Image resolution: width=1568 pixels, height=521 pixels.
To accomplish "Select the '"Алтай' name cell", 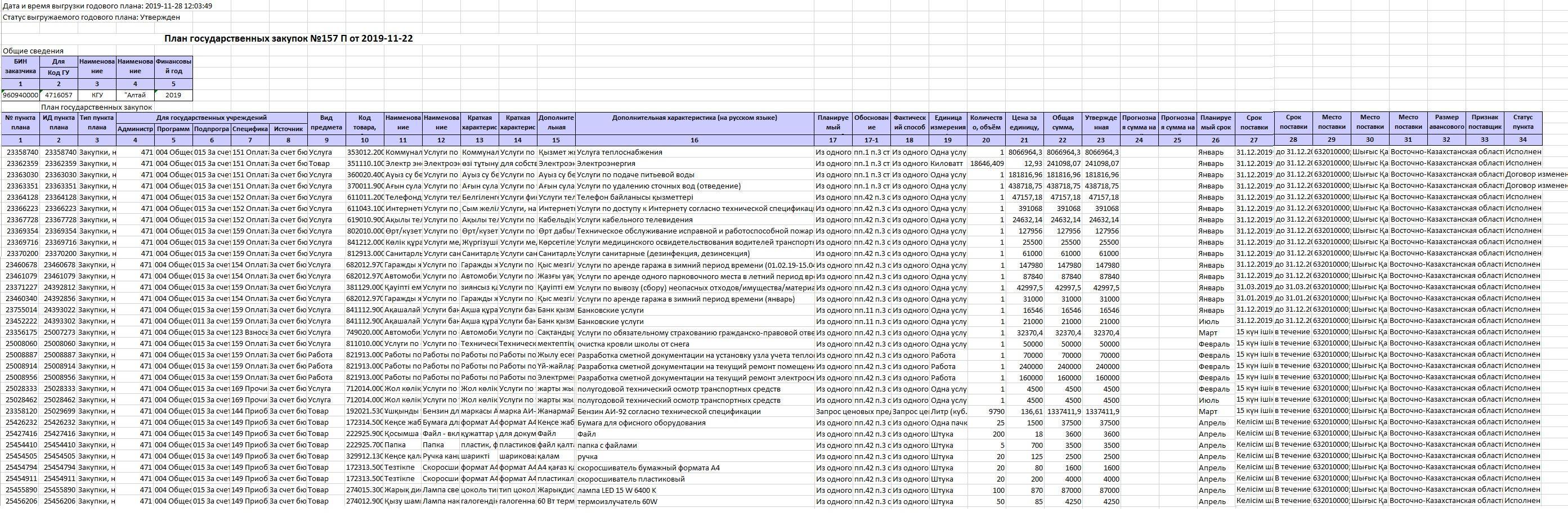I will click(135, 95).
